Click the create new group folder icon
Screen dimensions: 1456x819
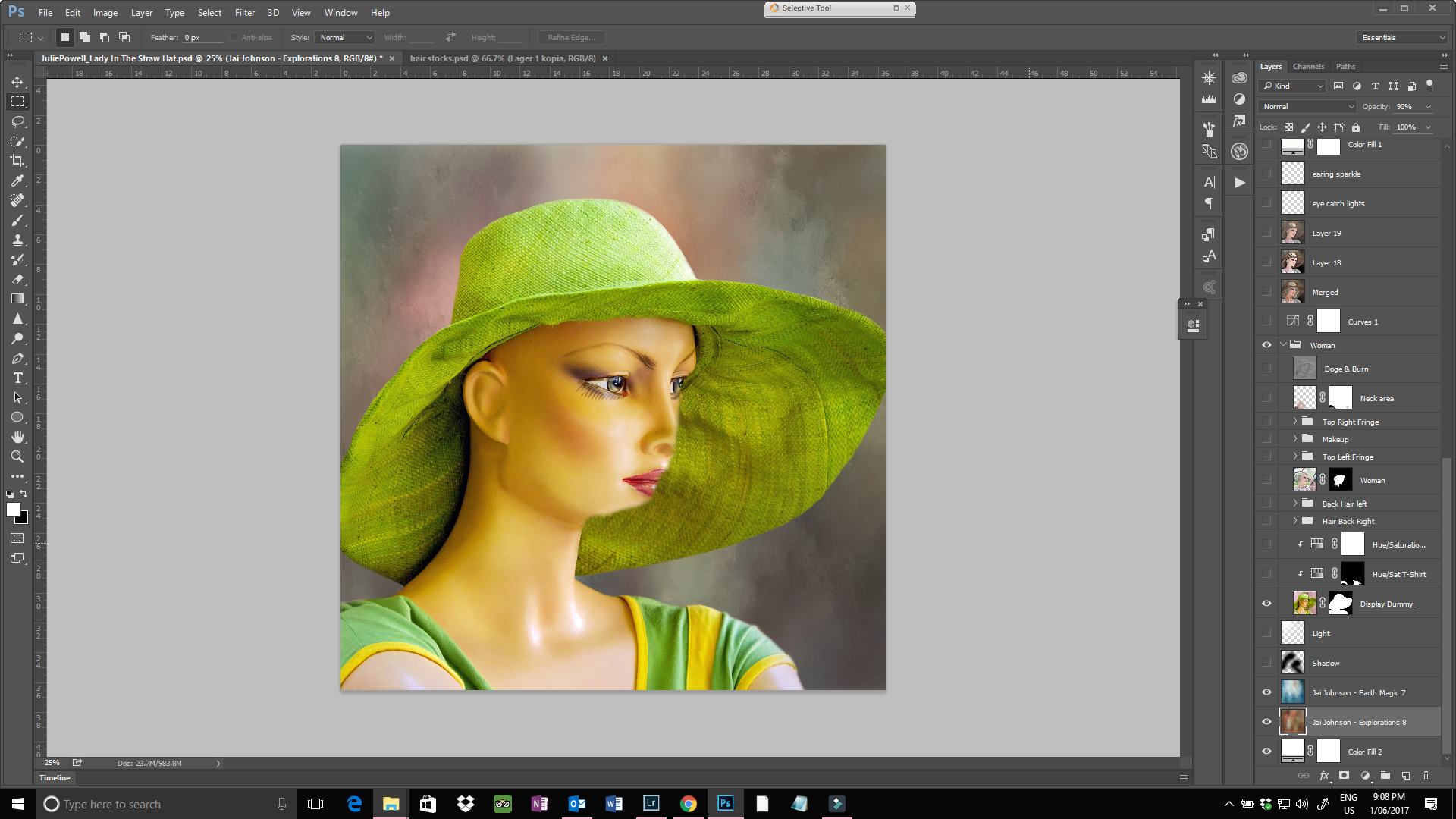point(1385,776)
